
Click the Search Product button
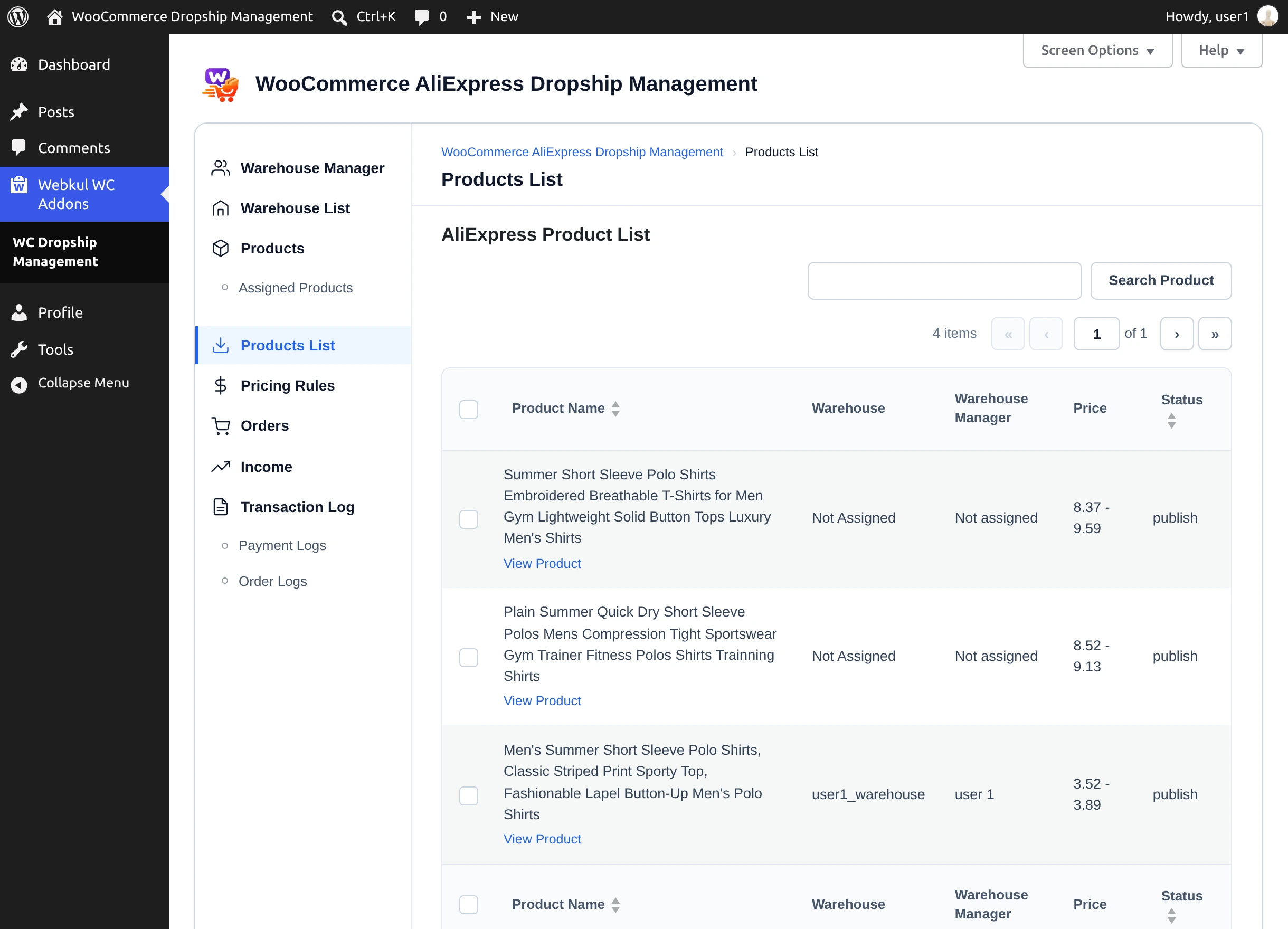[1161, 280]
